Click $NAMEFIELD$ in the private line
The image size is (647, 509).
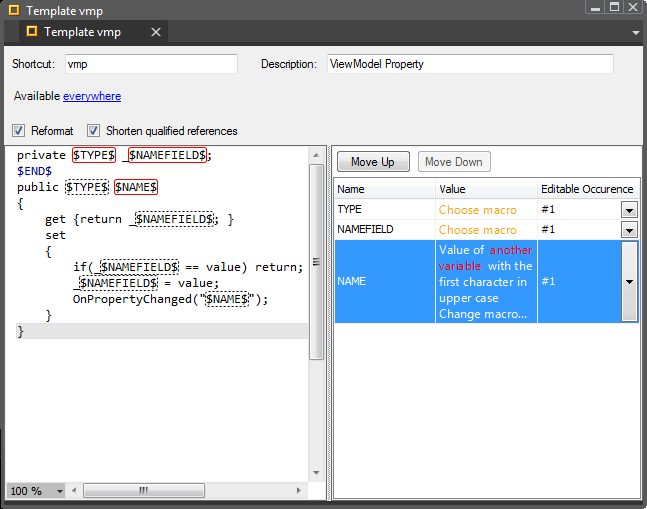167,155
